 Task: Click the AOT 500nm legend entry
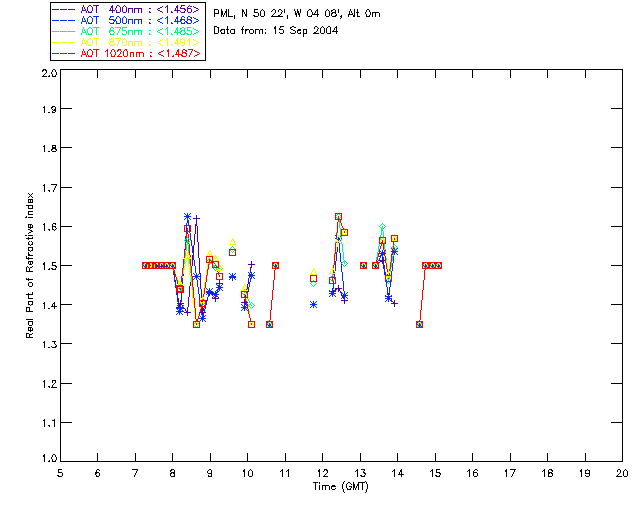coord(127,20)
